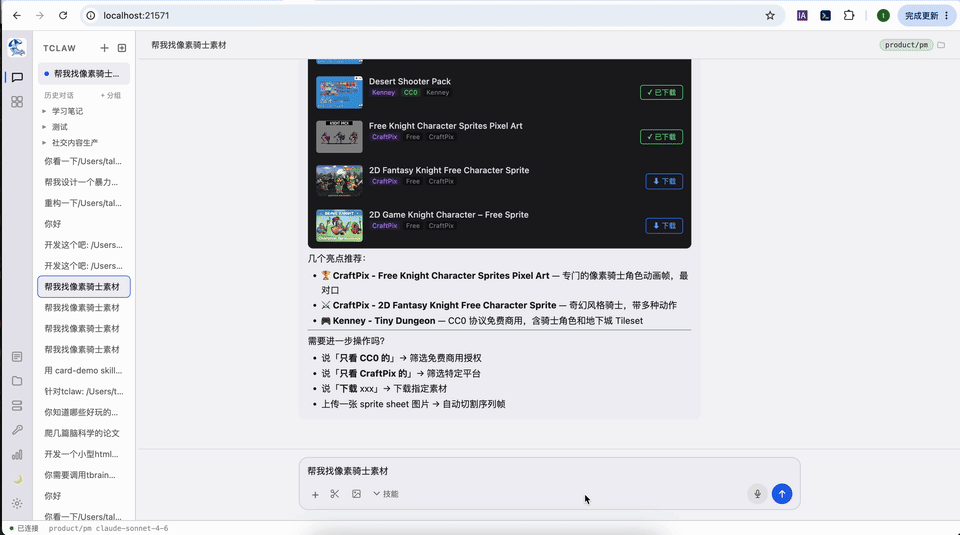Viewport: 960px width, 535px height.
Task: Toggle dark mode moon icon
Action: [x=17, y=479]
